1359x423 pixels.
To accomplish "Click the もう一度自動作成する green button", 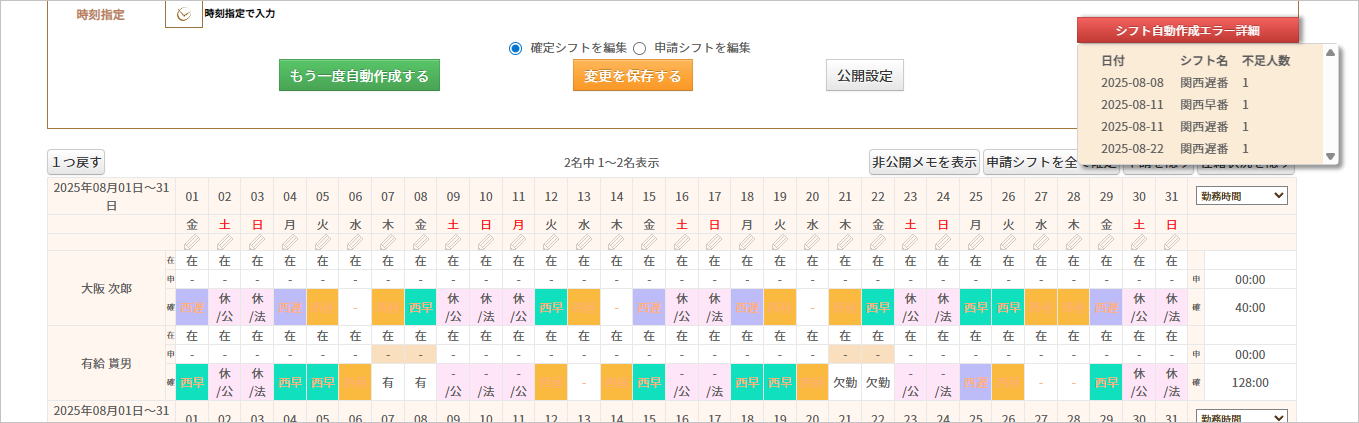I will pos(359,75).
